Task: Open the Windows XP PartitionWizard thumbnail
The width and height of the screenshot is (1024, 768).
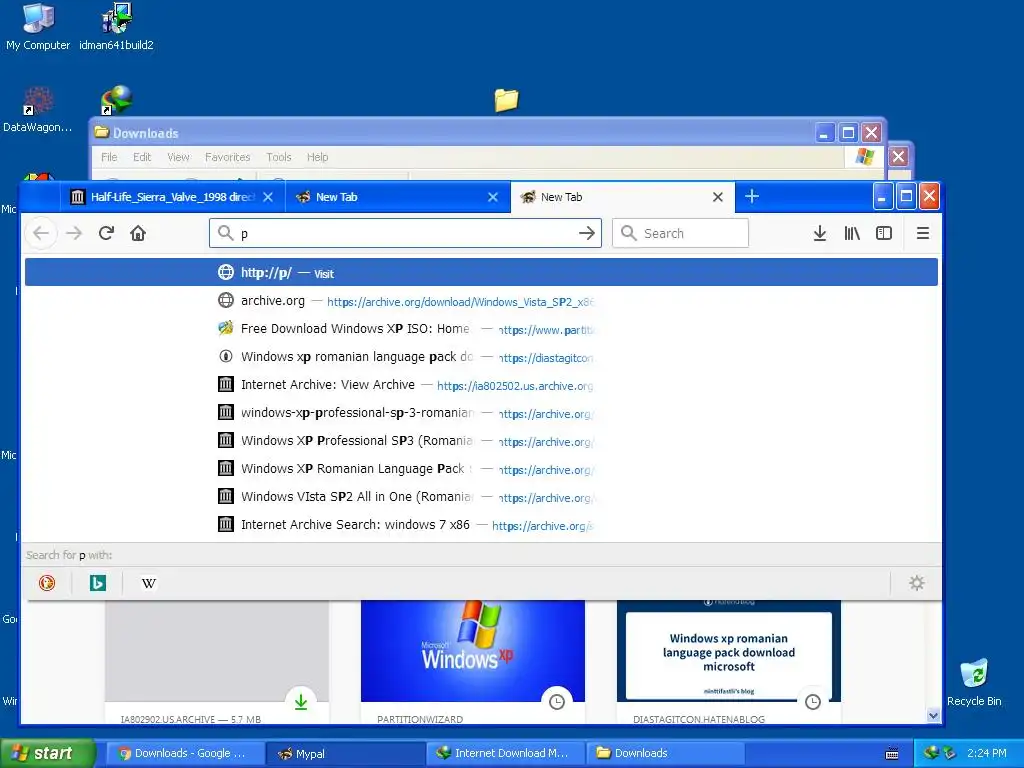Action: pos(473,650)
